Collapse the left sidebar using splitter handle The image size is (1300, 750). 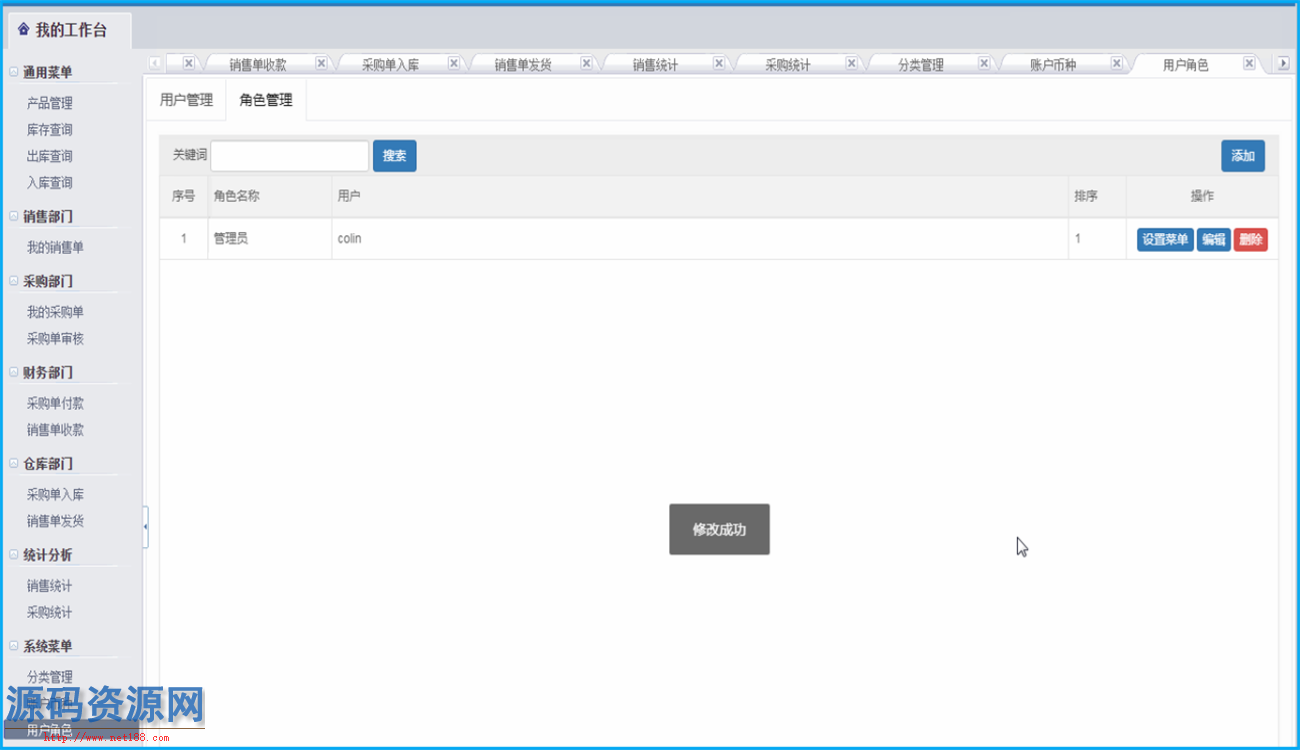pyautogui.click(x=146, y=526)
